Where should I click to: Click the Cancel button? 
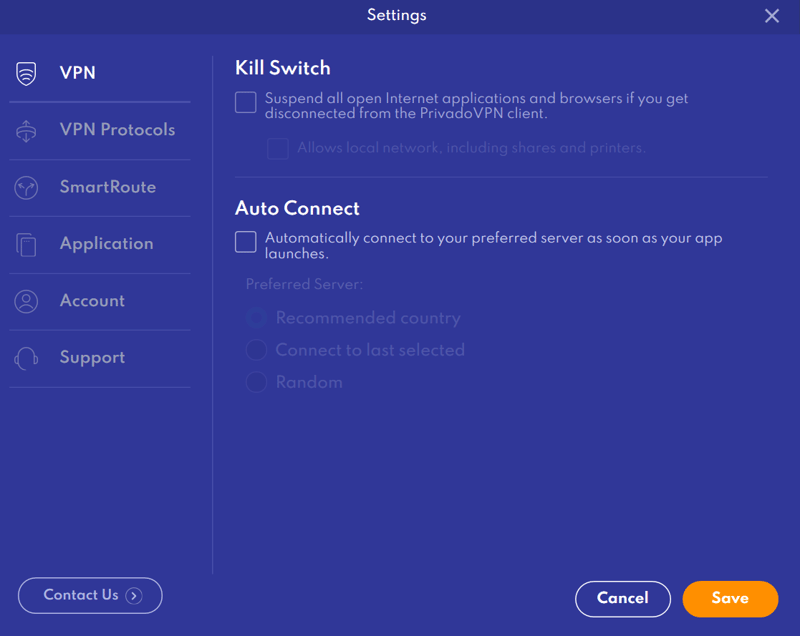click(622, 599)
